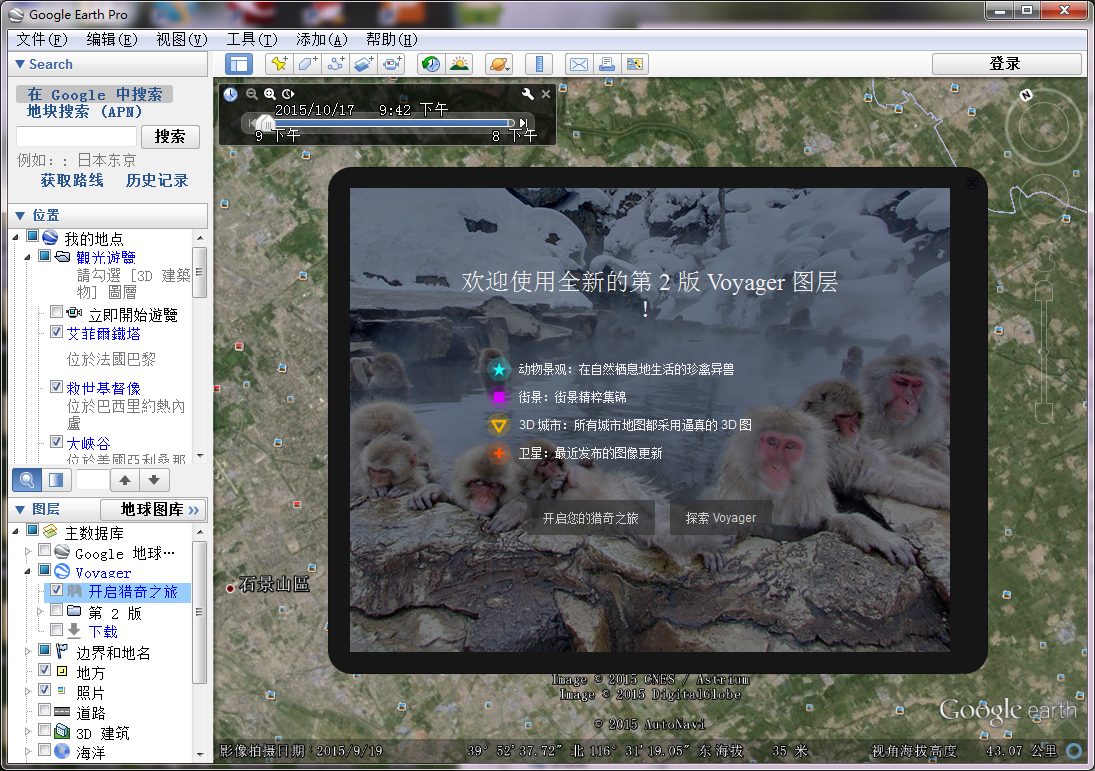The image size is (1095, 771).
Task: Click the satellite imagery orange icon
Action: tap(499, 453)
